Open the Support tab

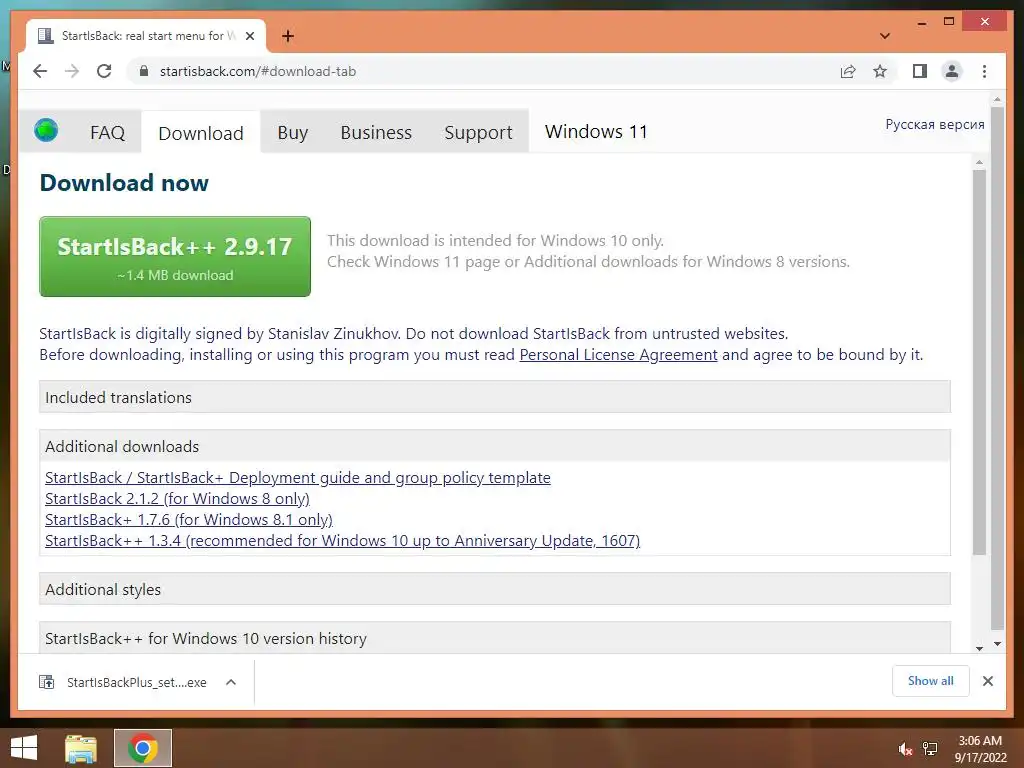pos(478,133)
